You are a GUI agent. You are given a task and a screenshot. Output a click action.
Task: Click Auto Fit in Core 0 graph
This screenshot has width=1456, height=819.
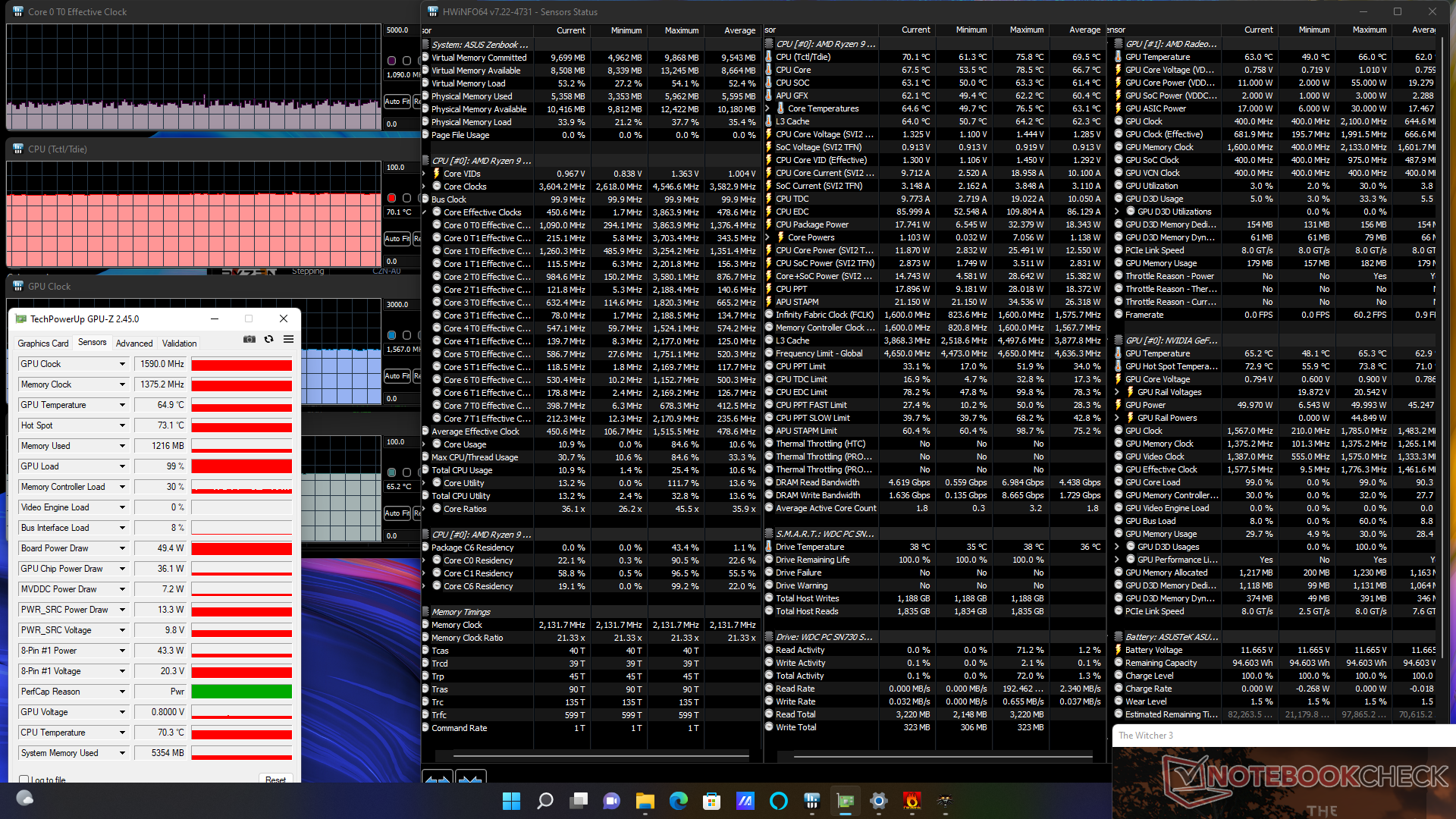397,101
